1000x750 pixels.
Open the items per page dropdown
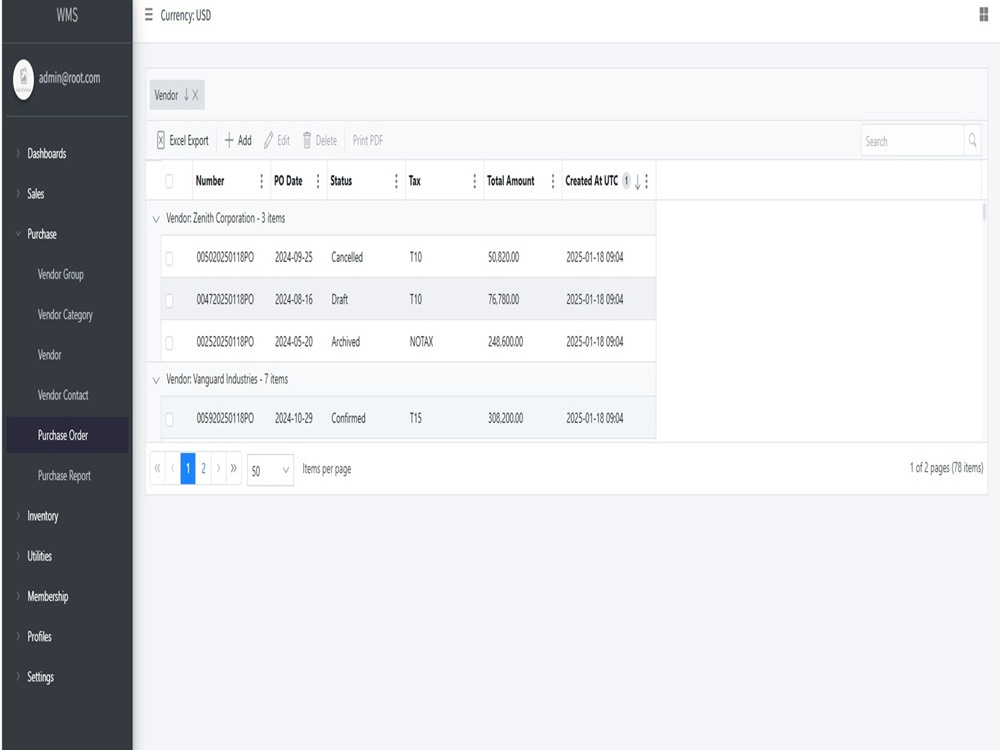[x=270, y=470]
